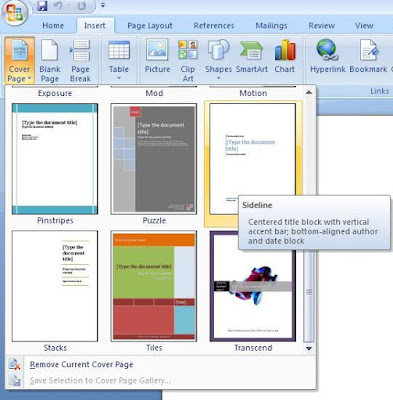Insert a SmartArt graphic

tap(252, 57)
